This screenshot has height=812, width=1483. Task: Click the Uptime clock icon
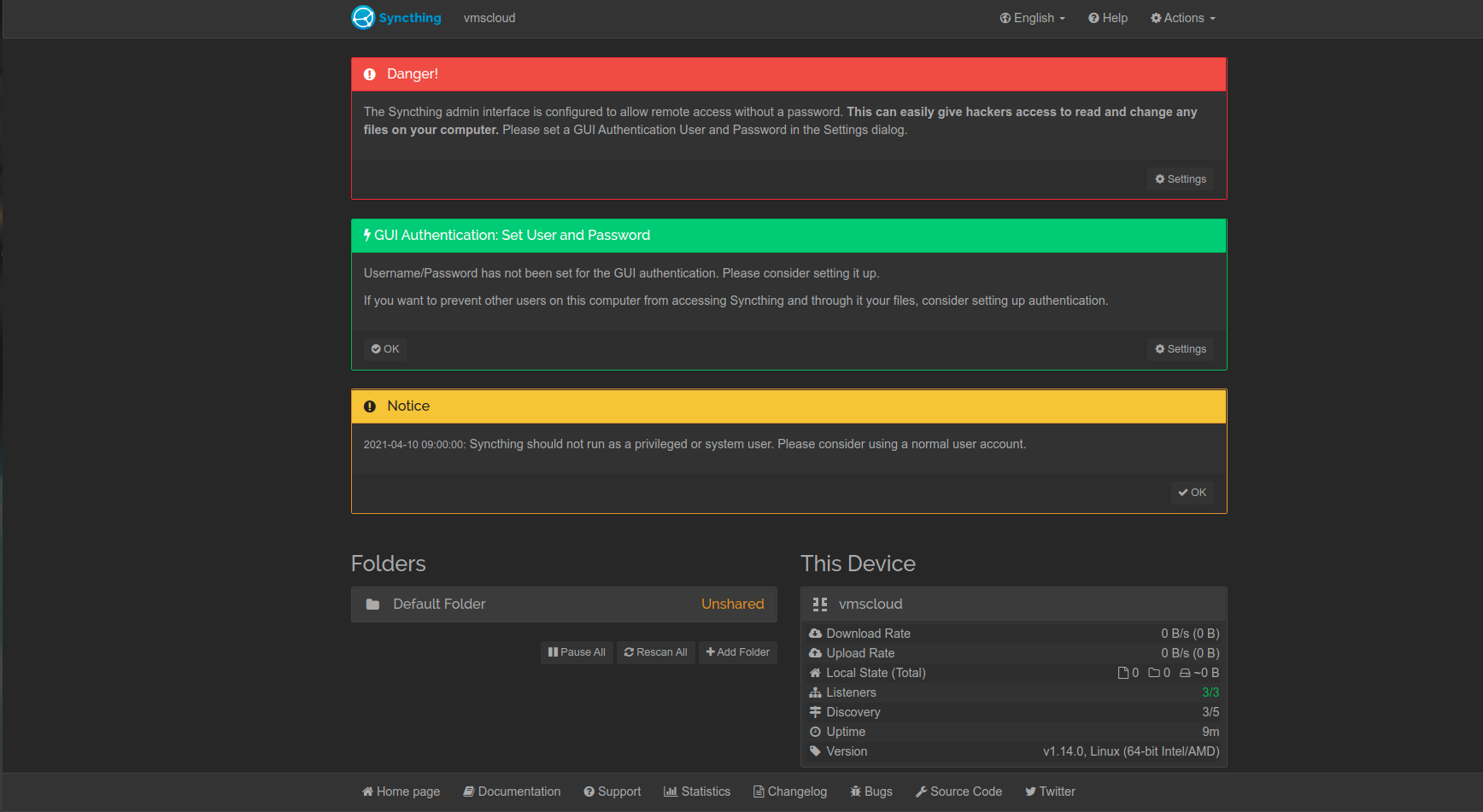(x=815, y=732)
